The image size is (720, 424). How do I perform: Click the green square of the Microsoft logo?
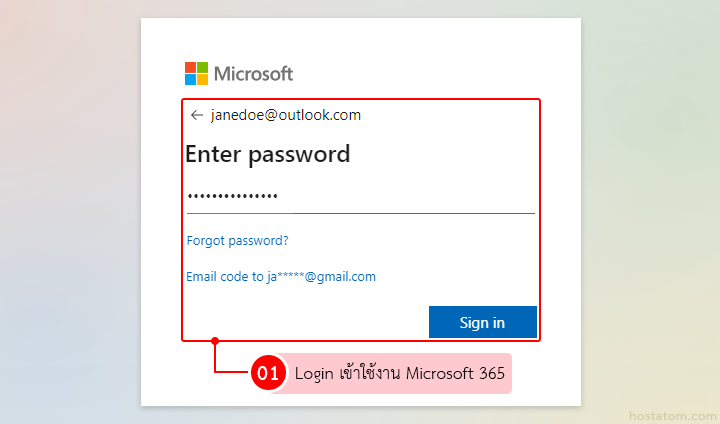click(x=203, y=68)
